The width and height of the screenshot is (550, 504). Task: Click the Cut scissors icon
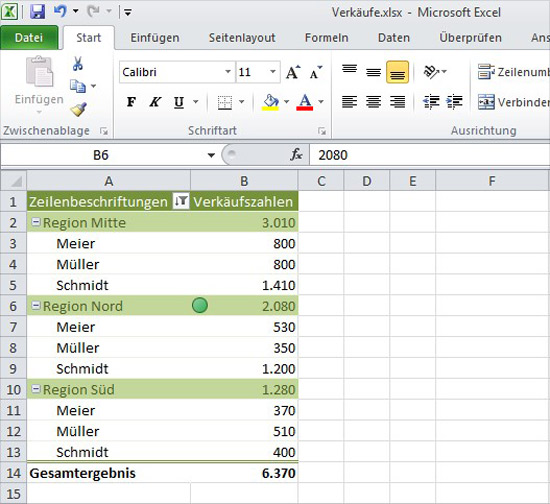coord(78,63)
